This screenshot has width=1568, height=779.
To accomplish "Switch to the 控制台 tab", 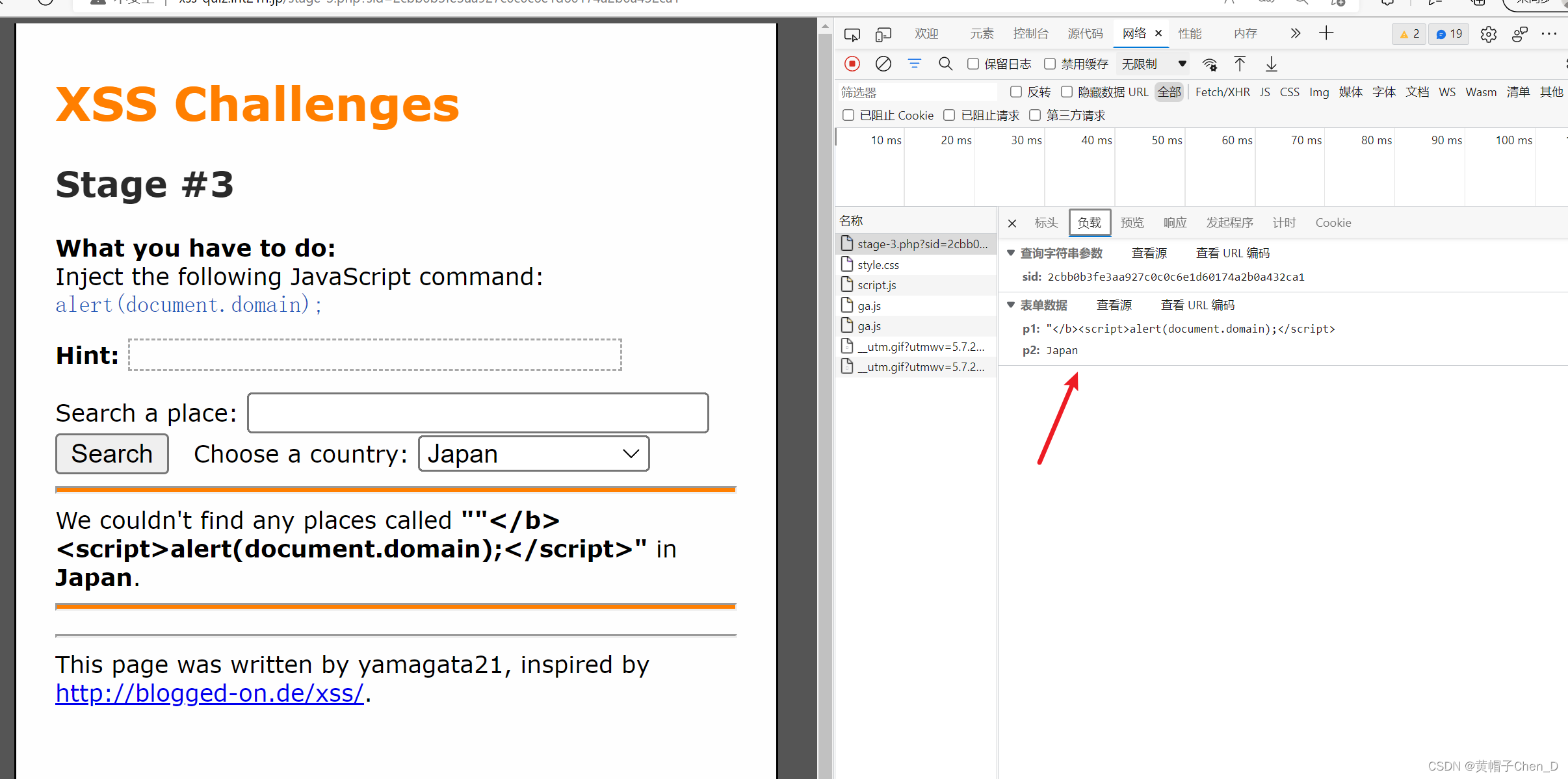I will coord(1030,34).
